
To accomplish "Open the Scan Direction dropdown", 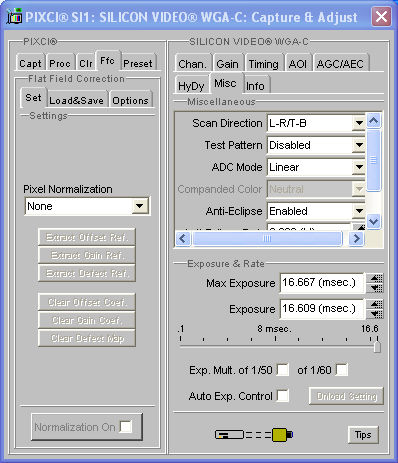I will [359, 123].
